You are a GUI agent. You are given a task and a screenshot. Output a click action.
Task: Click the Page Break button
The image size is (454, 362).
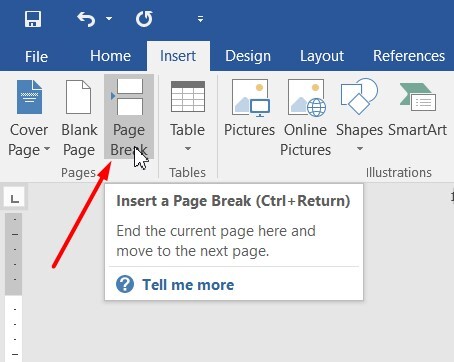click(129, 117)
